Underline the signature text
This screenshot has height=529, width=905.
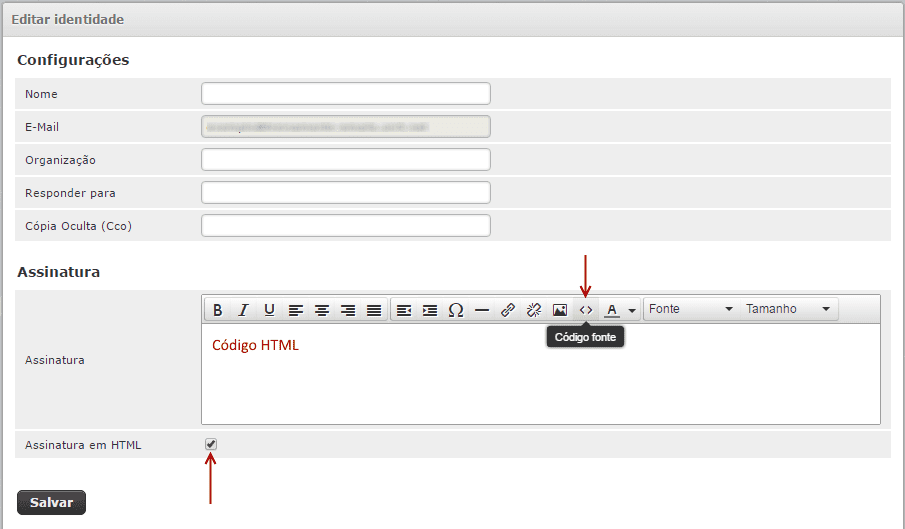(x=269, y=310)
